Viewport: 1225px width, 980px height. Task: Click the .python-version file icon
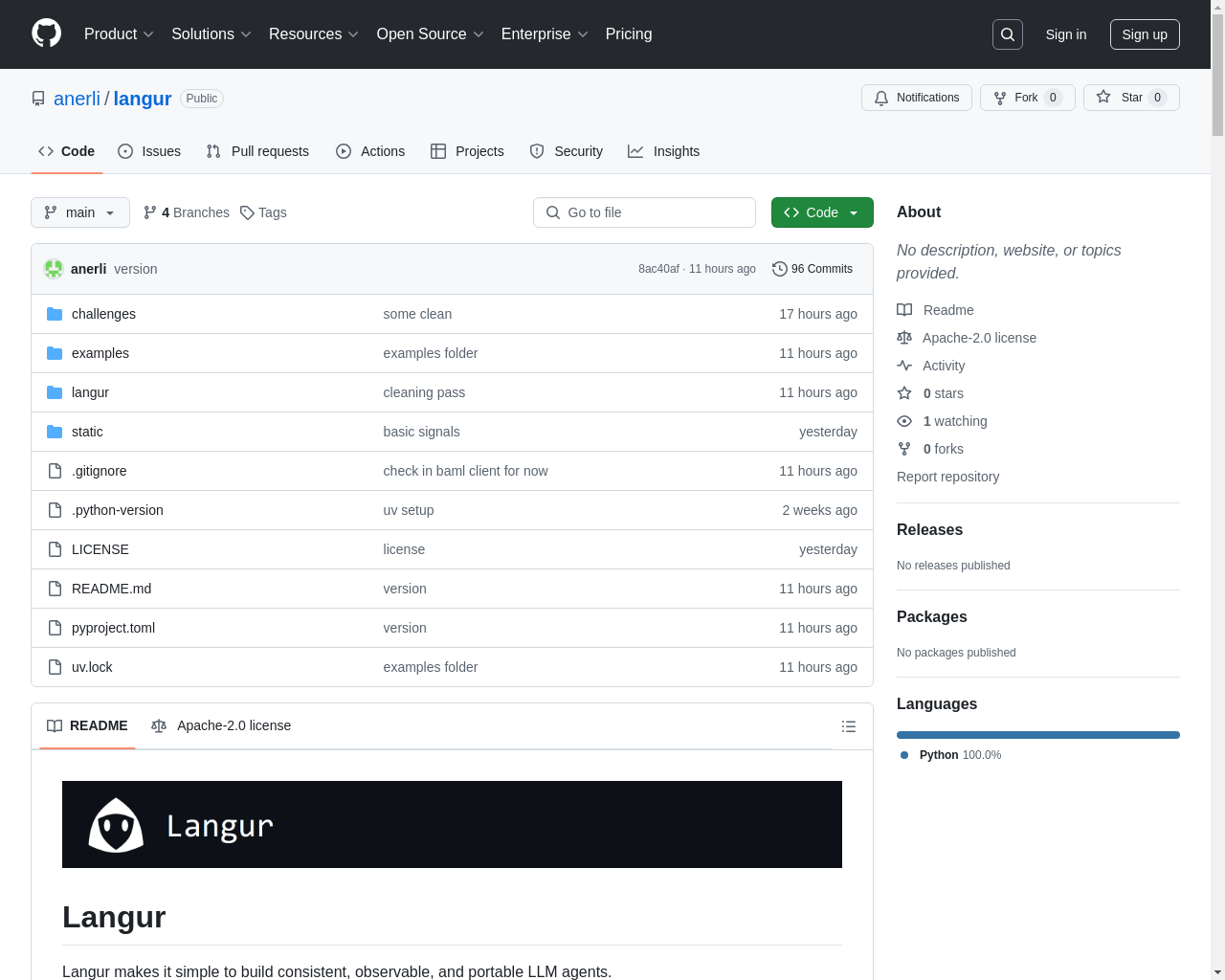[x=55, y=510]
